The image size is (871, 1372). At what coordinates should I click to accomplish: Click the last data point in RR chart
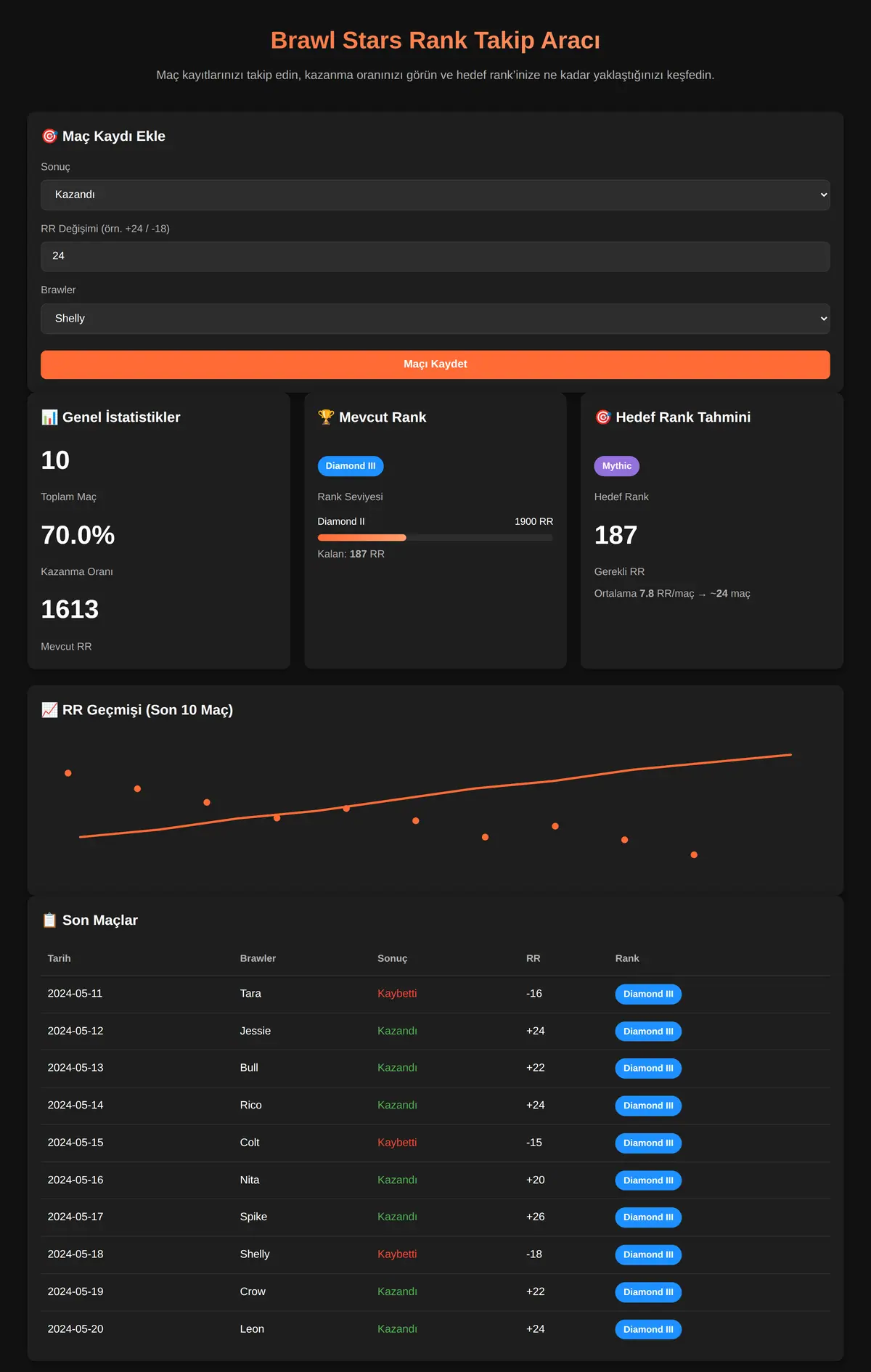[x=694, y=855]
